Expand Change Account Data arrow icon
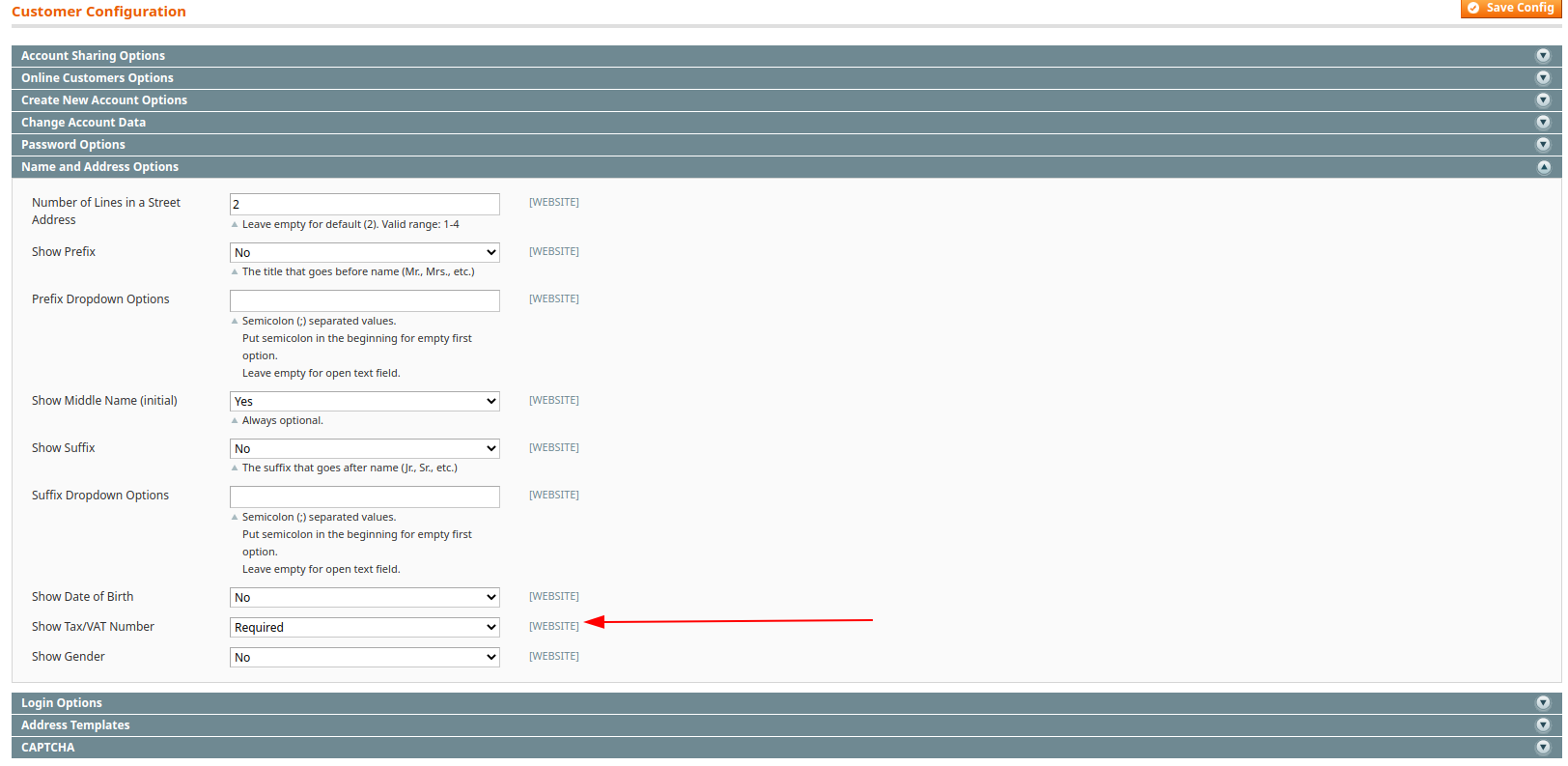The height and width of the screenshot is (766, 1568). click(1543, 123)
